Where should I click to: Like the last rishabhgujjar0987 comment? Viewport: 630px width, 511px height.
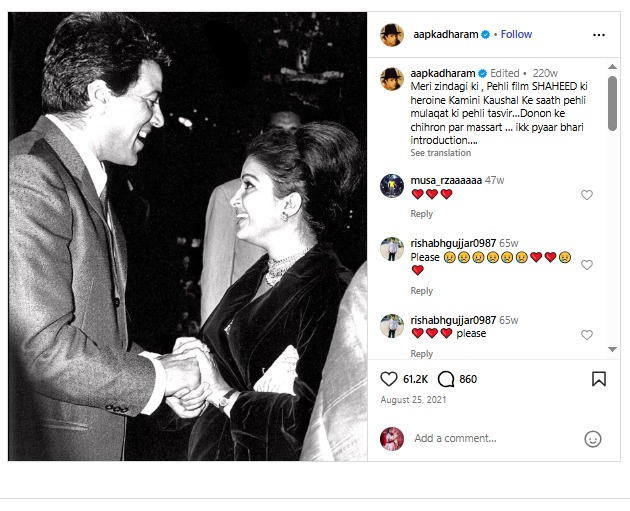click(x=587, y=335)
